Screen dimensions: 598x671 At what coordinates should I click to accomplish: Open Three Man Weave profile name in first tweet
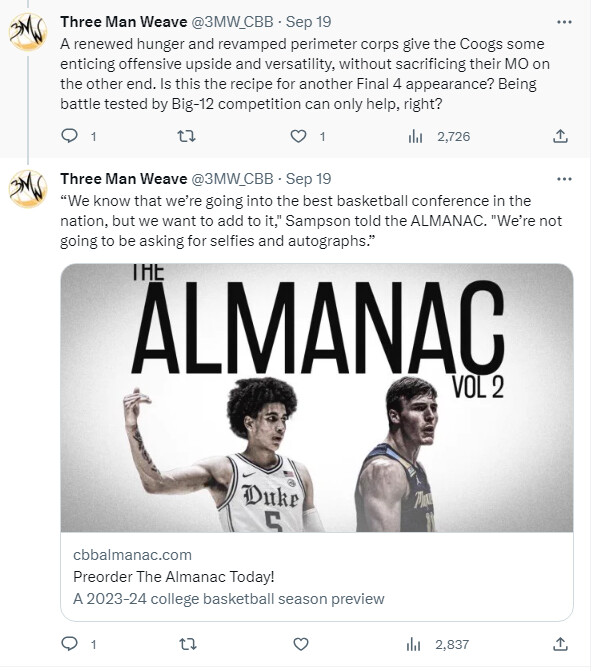point(124,22)
